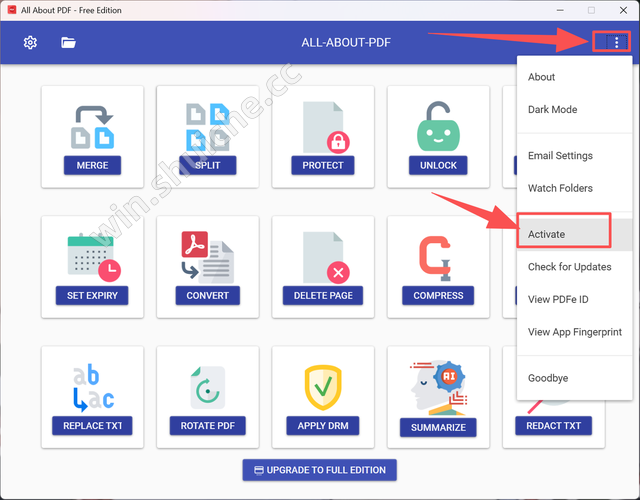Click the open folder icon
This screenshot has width=640, height=500.
pyautogui.click(x=68, y=43)
